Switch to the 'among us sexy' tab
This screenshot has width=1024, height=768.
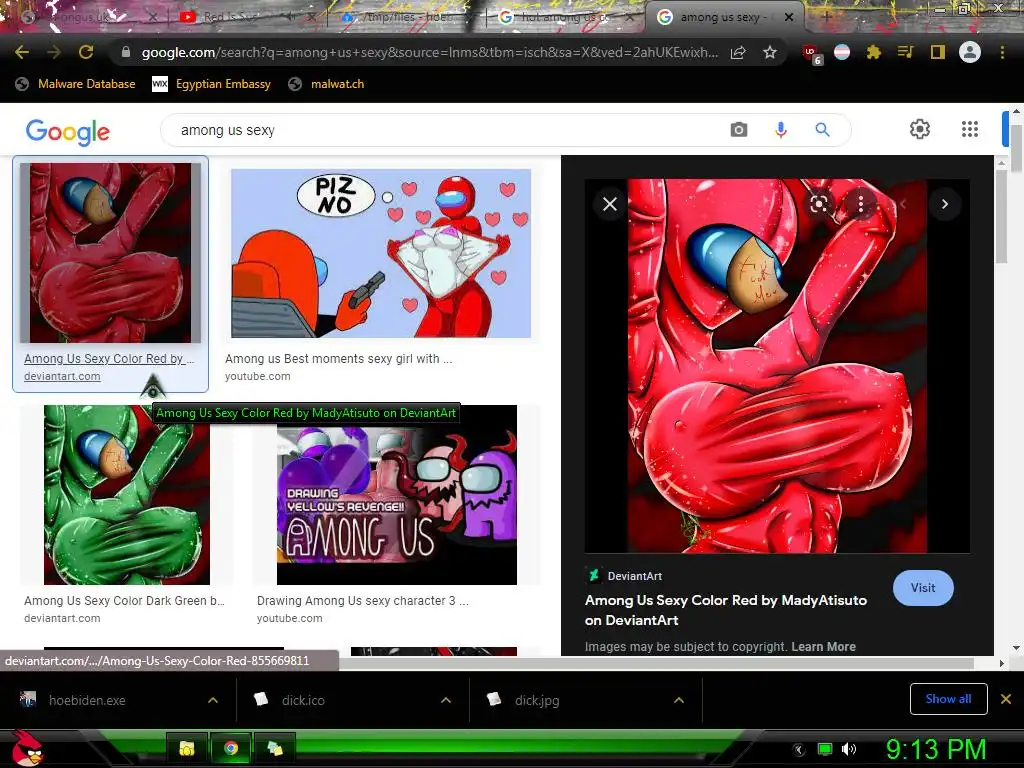click(724, 17)
